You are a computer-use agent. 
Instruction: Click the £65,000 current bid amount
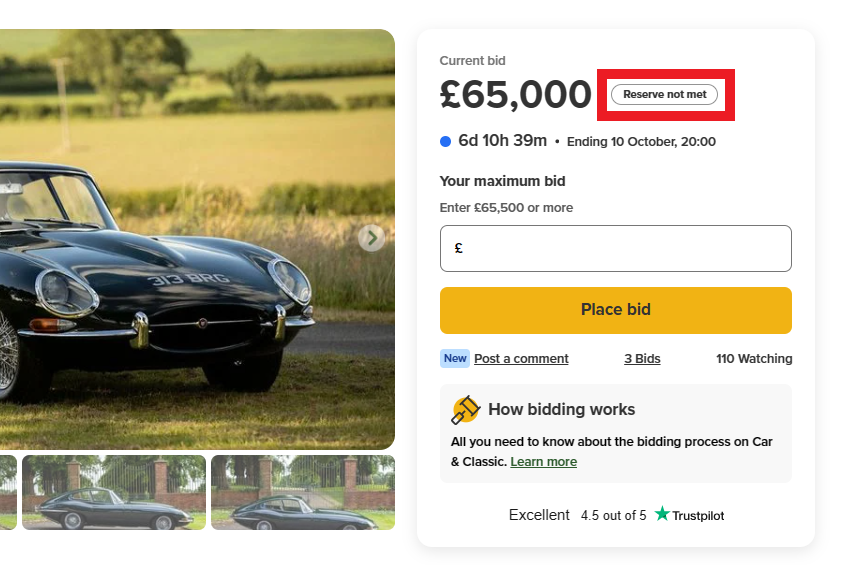tap(516, 95)
